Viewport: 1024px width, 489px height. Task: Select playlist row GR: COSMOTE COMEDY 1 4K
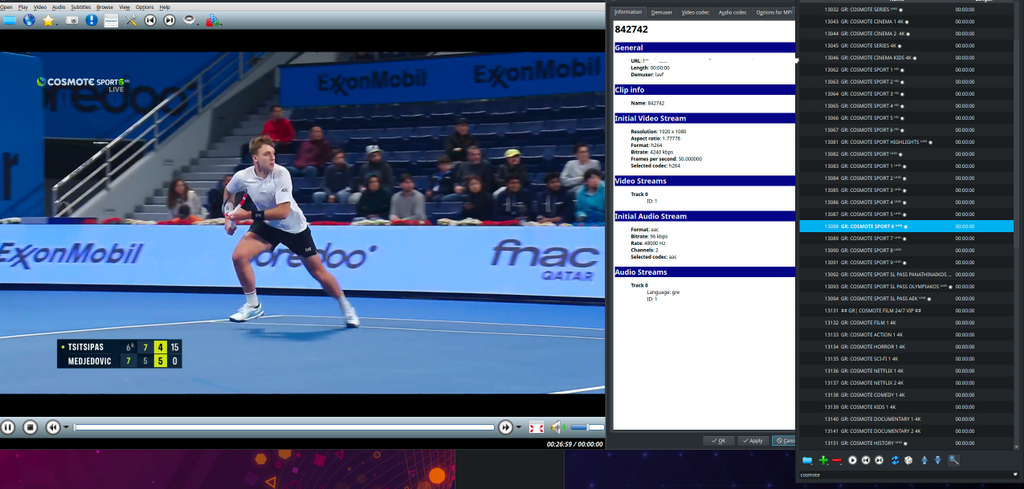906,395
